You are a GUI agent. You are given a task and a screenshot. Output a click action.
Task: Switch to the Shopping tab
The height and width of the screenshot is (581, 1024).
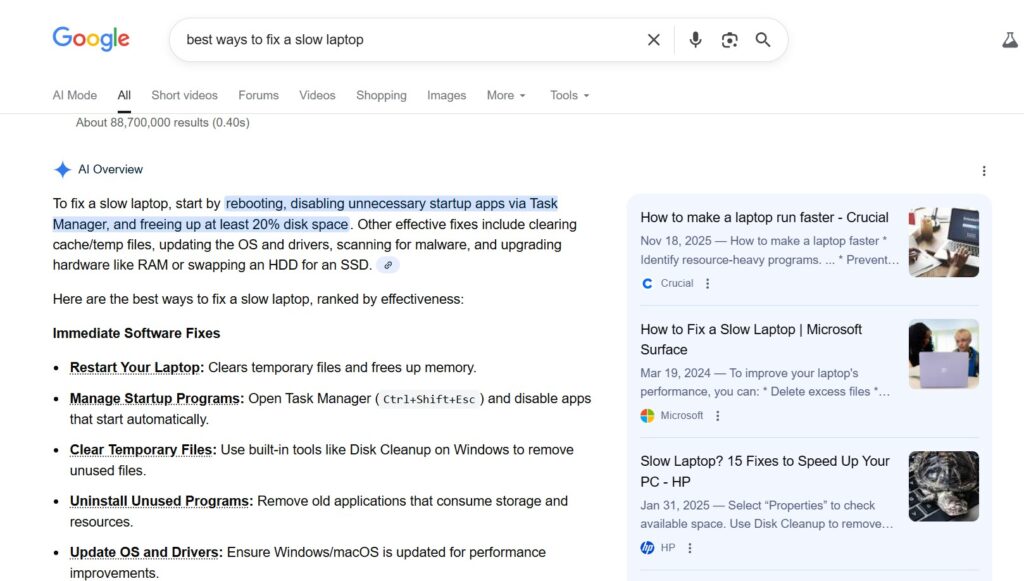click(381, 95)
